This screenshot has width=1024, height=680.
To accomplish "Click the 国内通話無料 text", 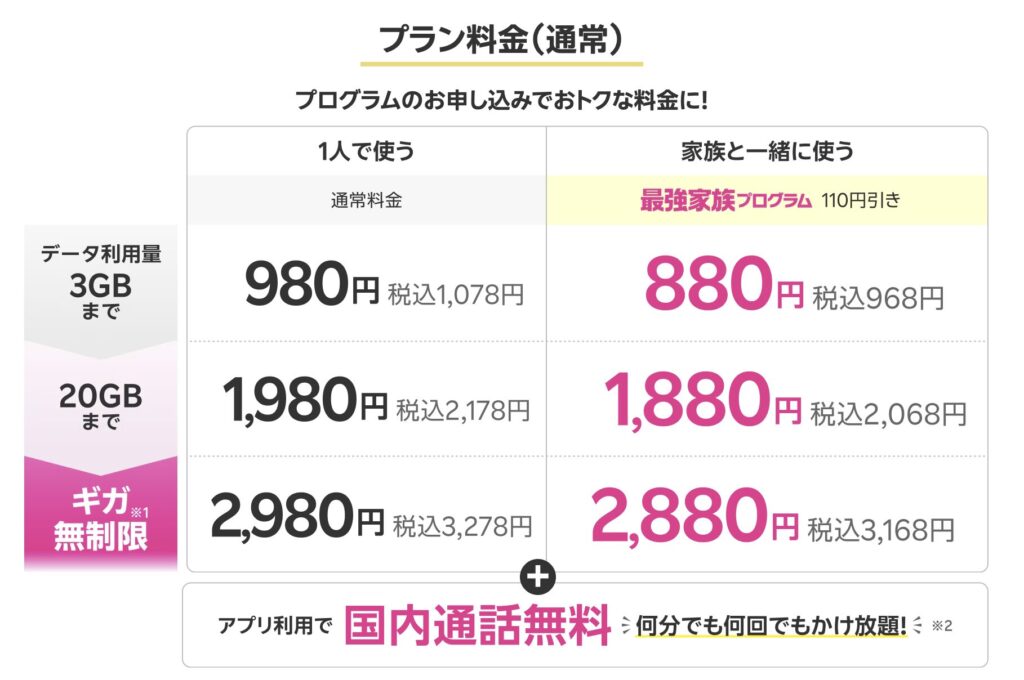I will (477, 627).
